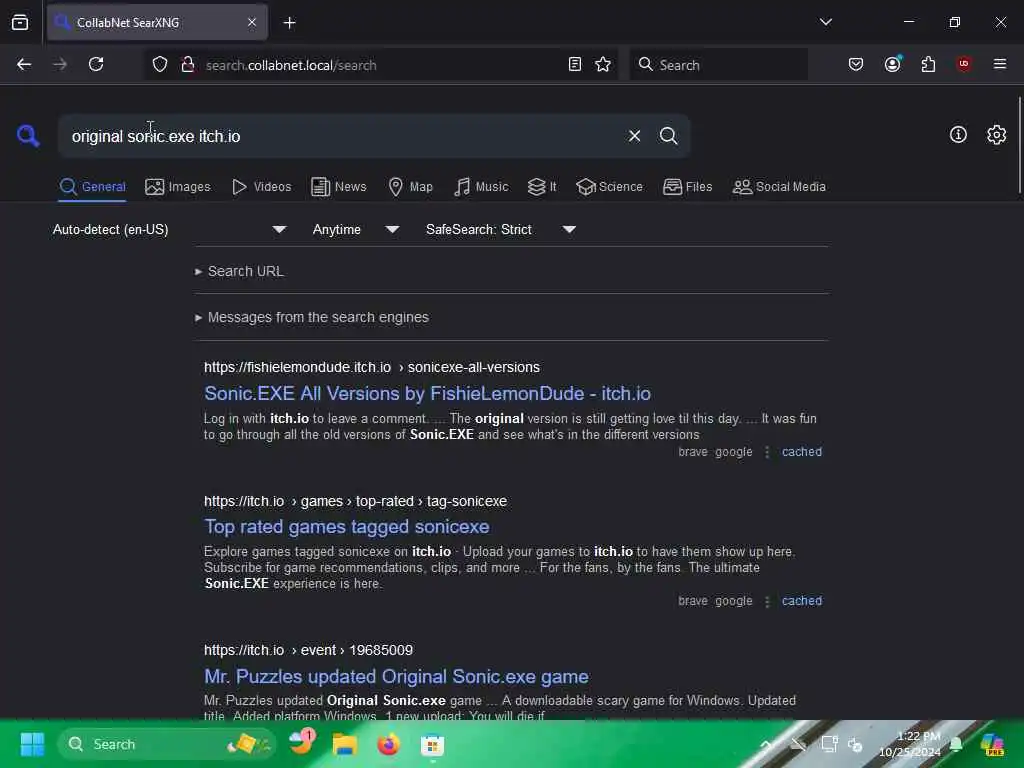Switch to the Science category tab
The width and height of the screenshot is (1024, 768).
click(609, 187)
